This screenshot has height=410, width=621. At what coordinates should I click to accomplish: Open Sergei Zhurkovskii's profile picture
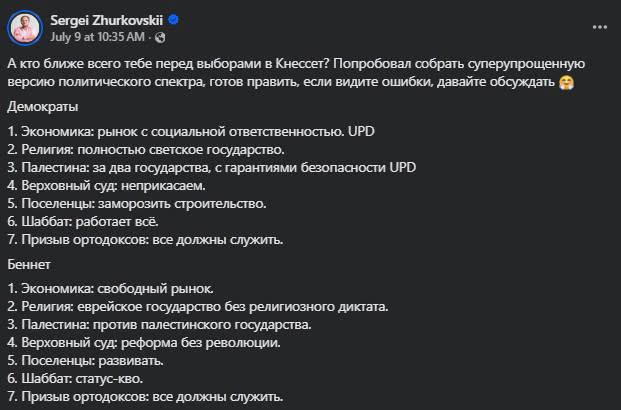pyautogui.click(x=25, y=28)
